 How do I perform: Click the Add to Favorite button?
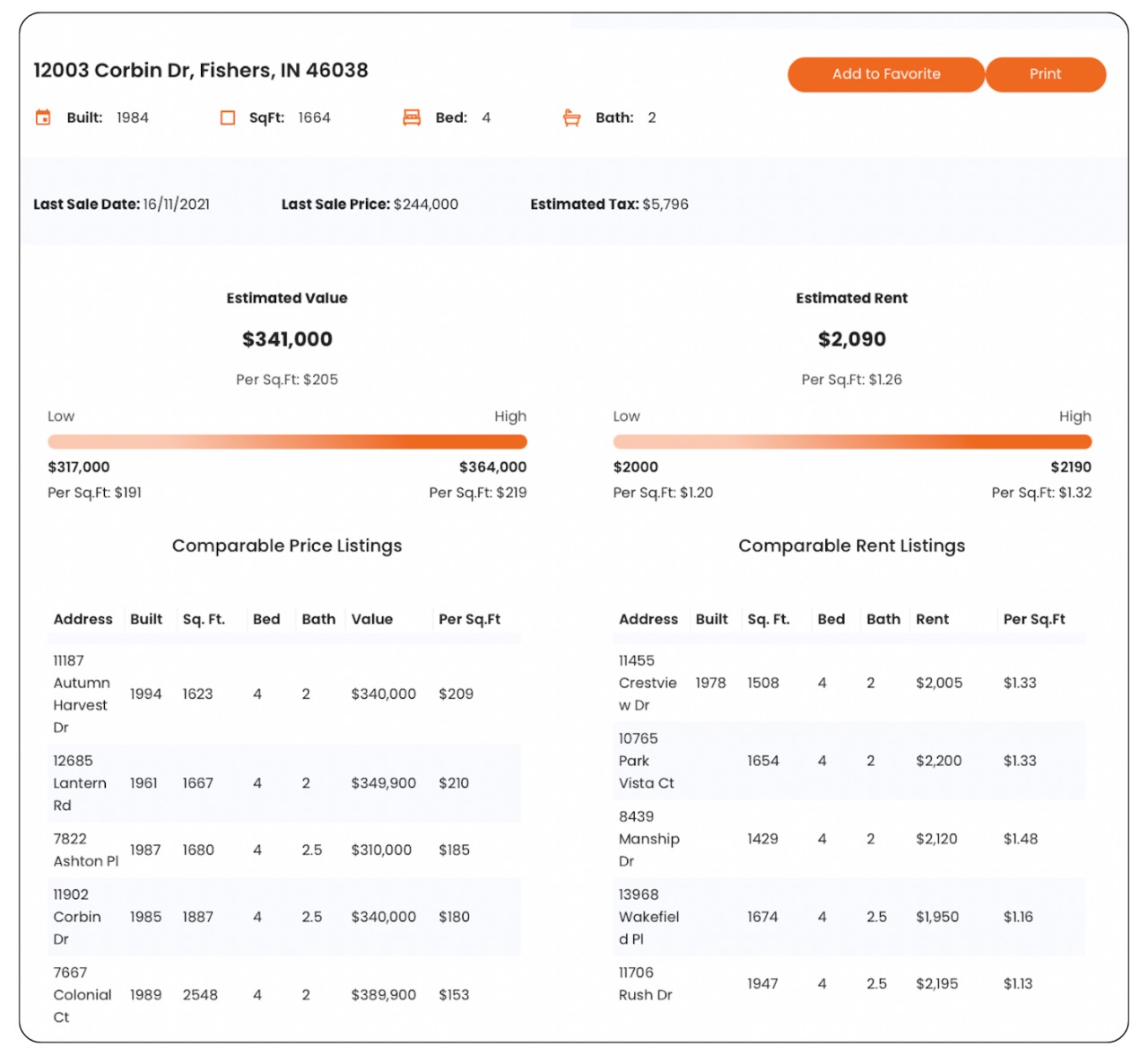[x=886, y=74]
